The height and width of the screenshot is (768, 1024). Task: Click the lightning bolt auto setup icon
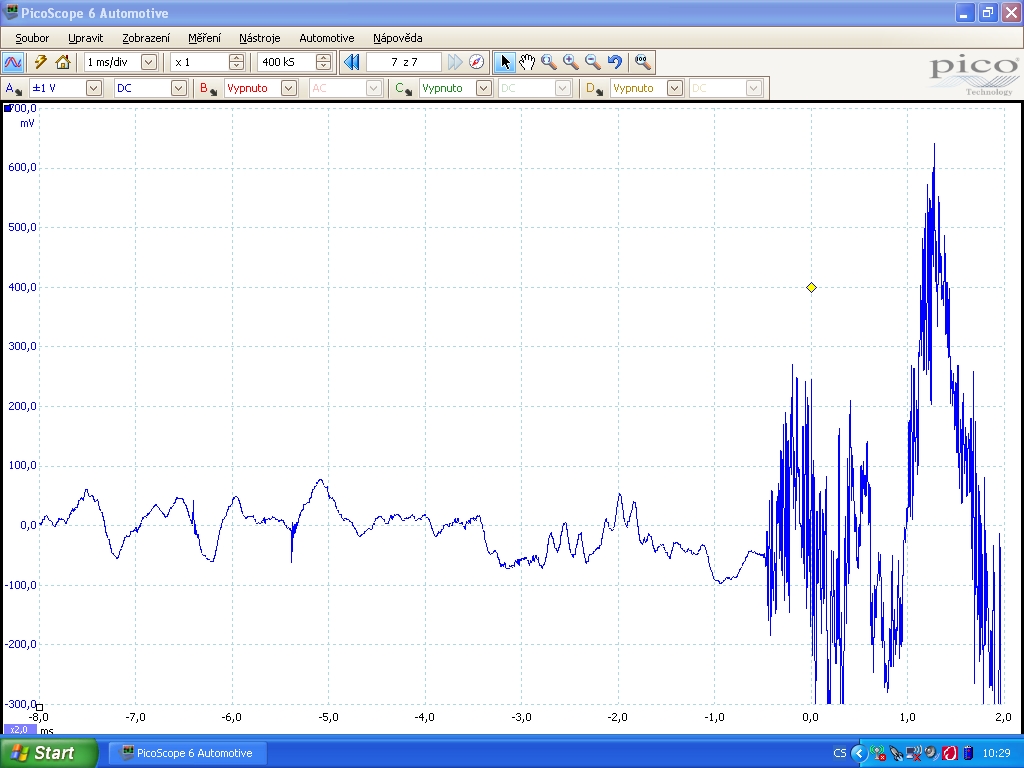[40, 62]
